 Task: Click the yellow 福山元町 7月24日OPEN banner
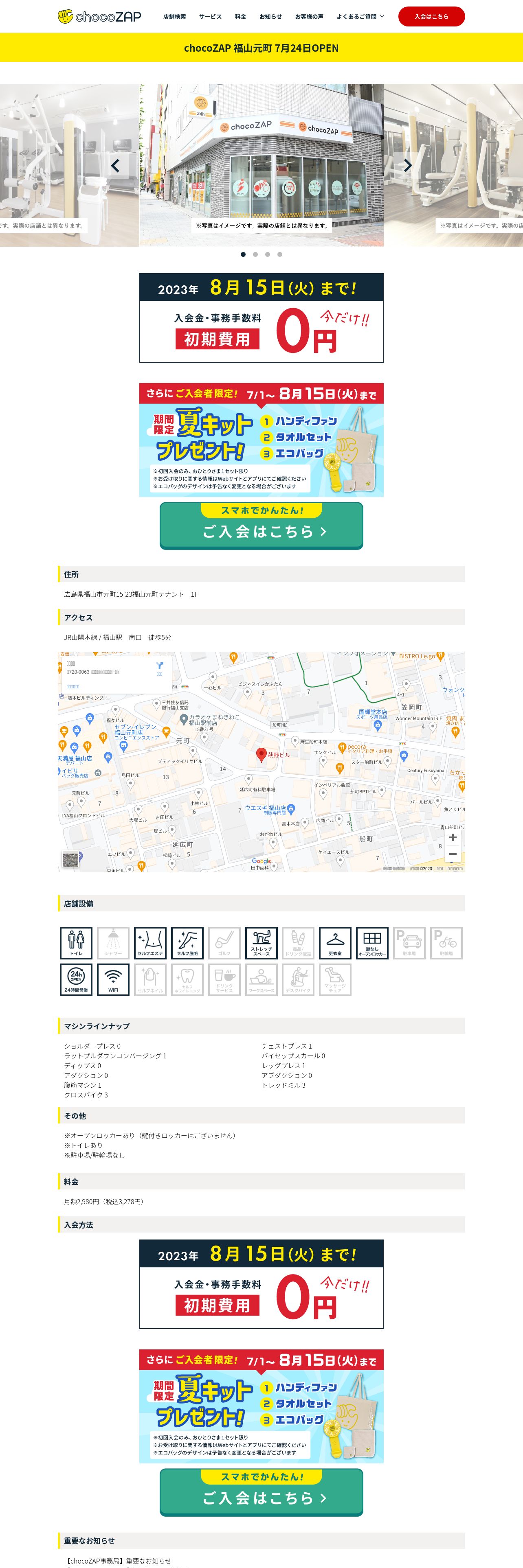pos(261,48)
